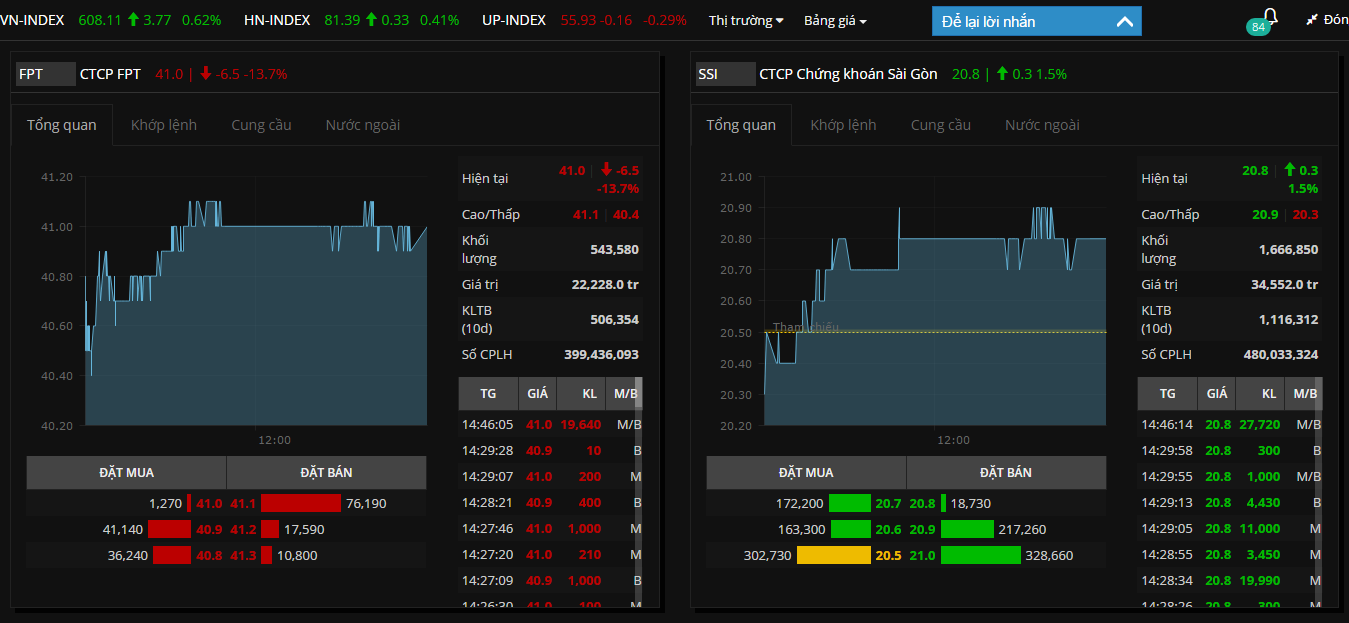Click 'CTCP Chứng khoán Sài Gòn' company name
The height and width of the screenshot is (623, 1349).
point(849,74)
